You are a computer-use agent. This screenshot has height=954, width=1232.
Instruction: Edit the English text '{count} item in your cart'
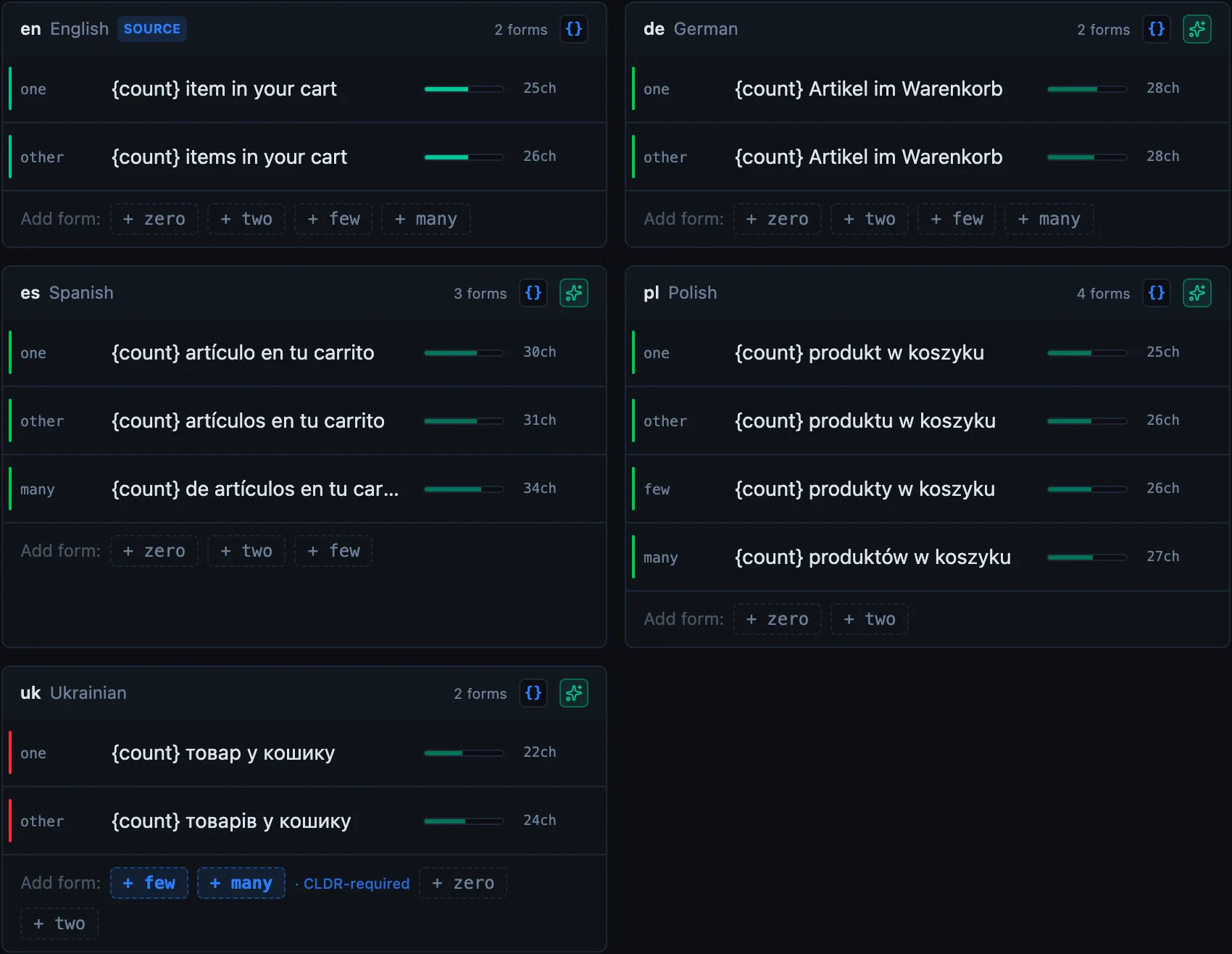(x=224, y=88)
